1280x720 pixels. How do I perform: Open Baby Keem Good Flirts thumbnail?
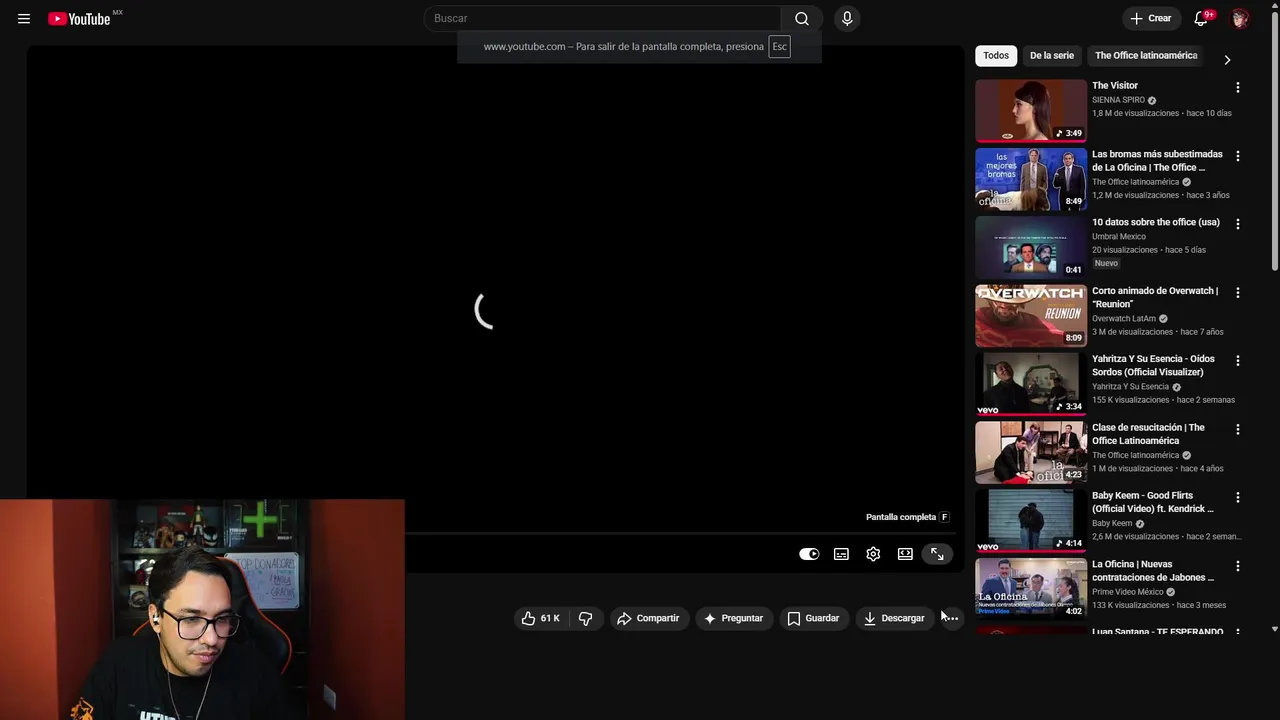(x=1031, y=520)
